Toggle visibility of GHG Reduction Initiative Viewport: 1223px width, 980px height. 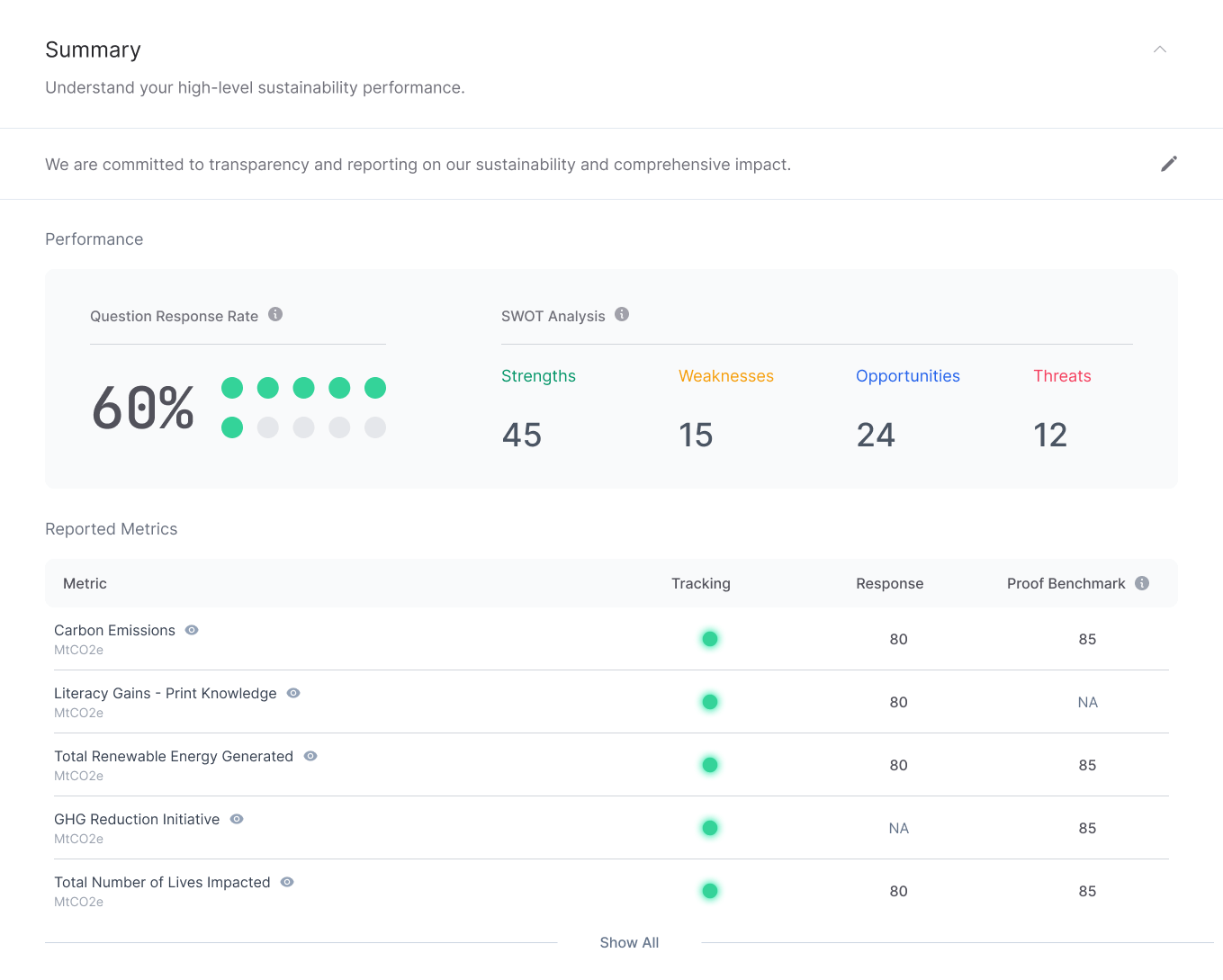[x=237, y=819]
